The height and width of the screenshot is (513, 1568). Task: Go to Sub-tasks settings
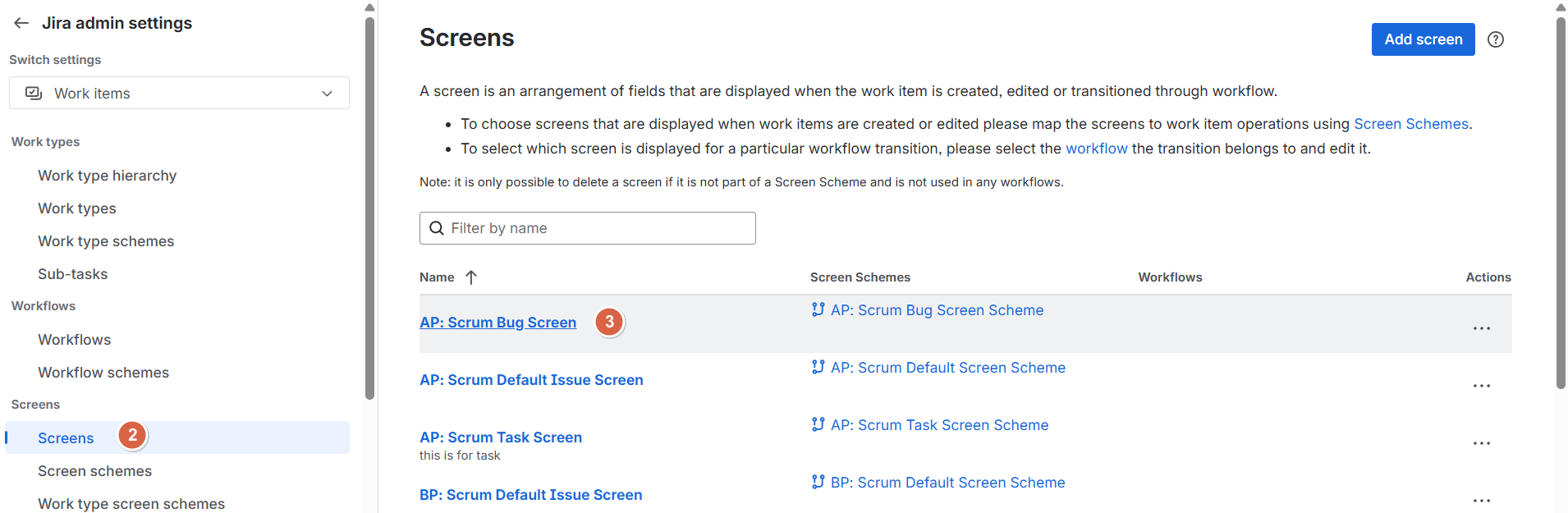point(72,274)
